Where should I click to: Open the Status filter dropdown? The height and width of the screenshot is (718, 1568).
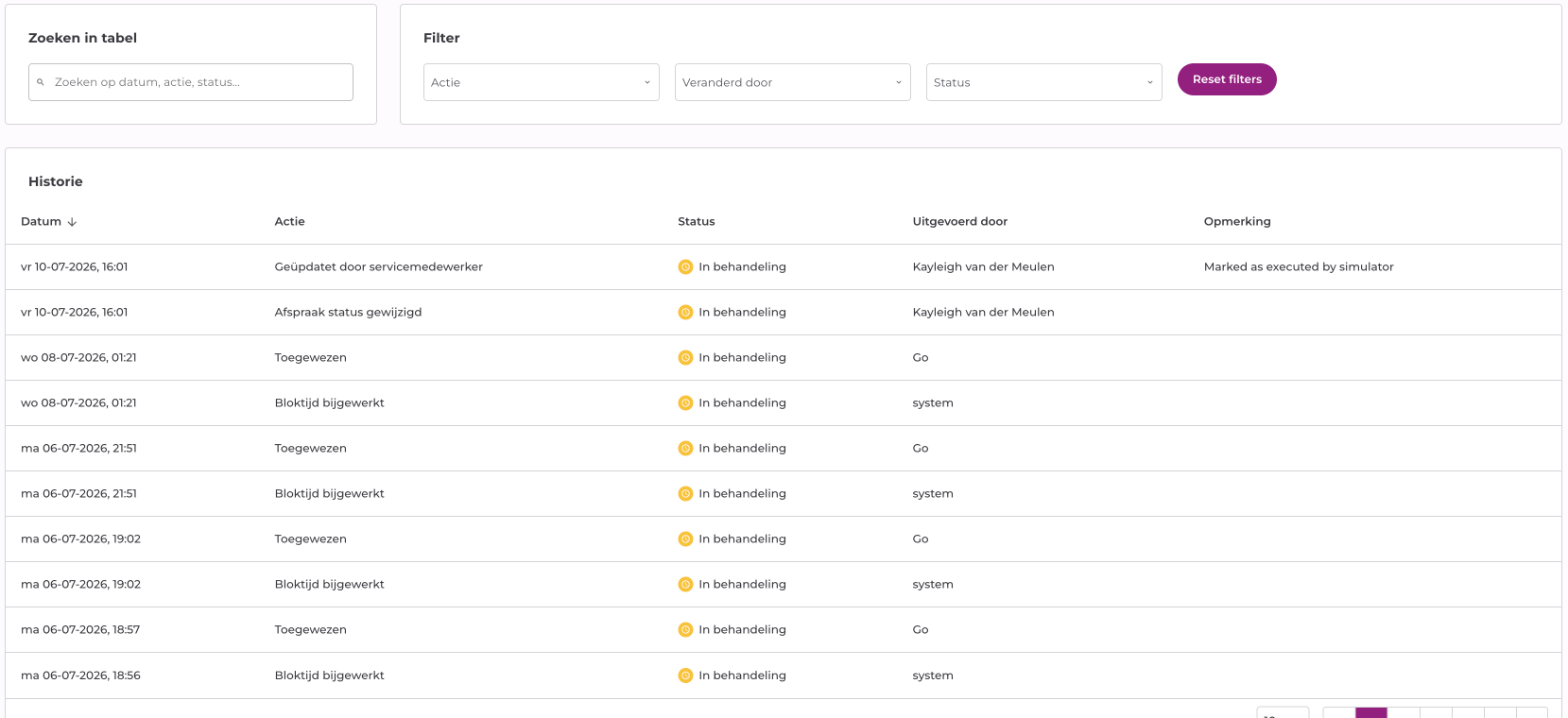pyautogui.click(x=1044, y=82)
